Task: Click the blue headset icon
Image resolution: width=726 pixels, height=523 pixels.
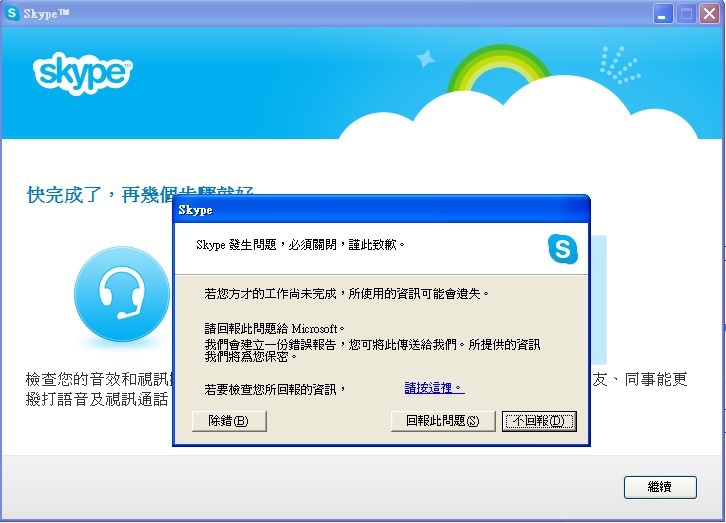Action: point(122,294)
